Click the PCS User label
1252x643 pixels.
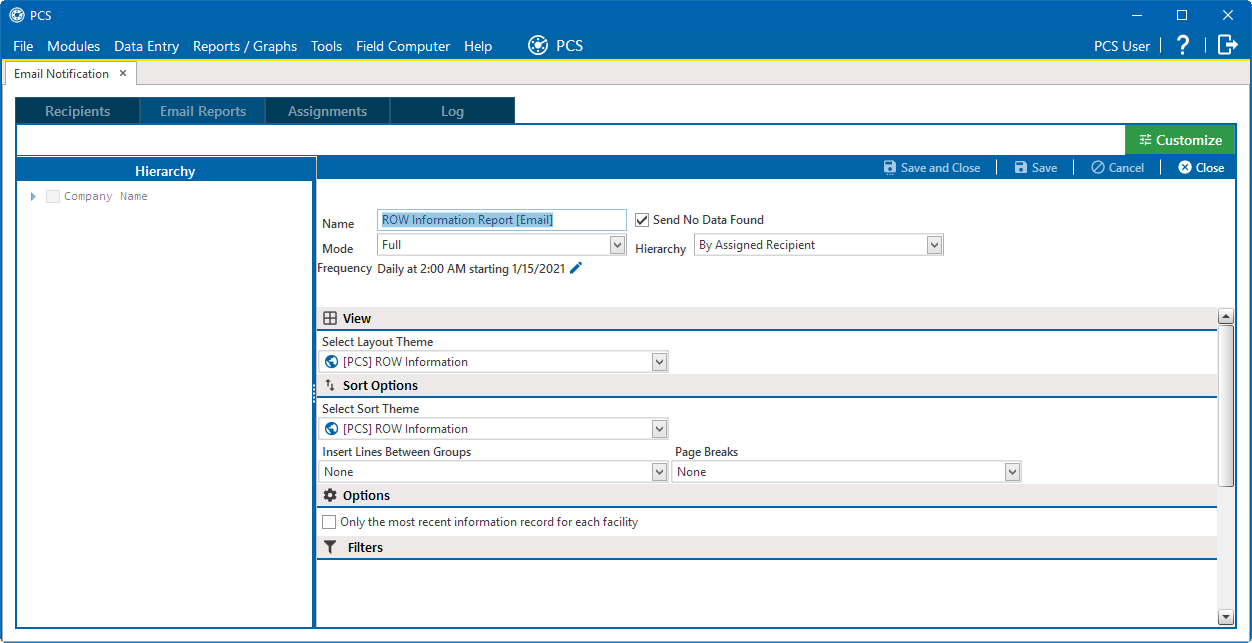1122,46
